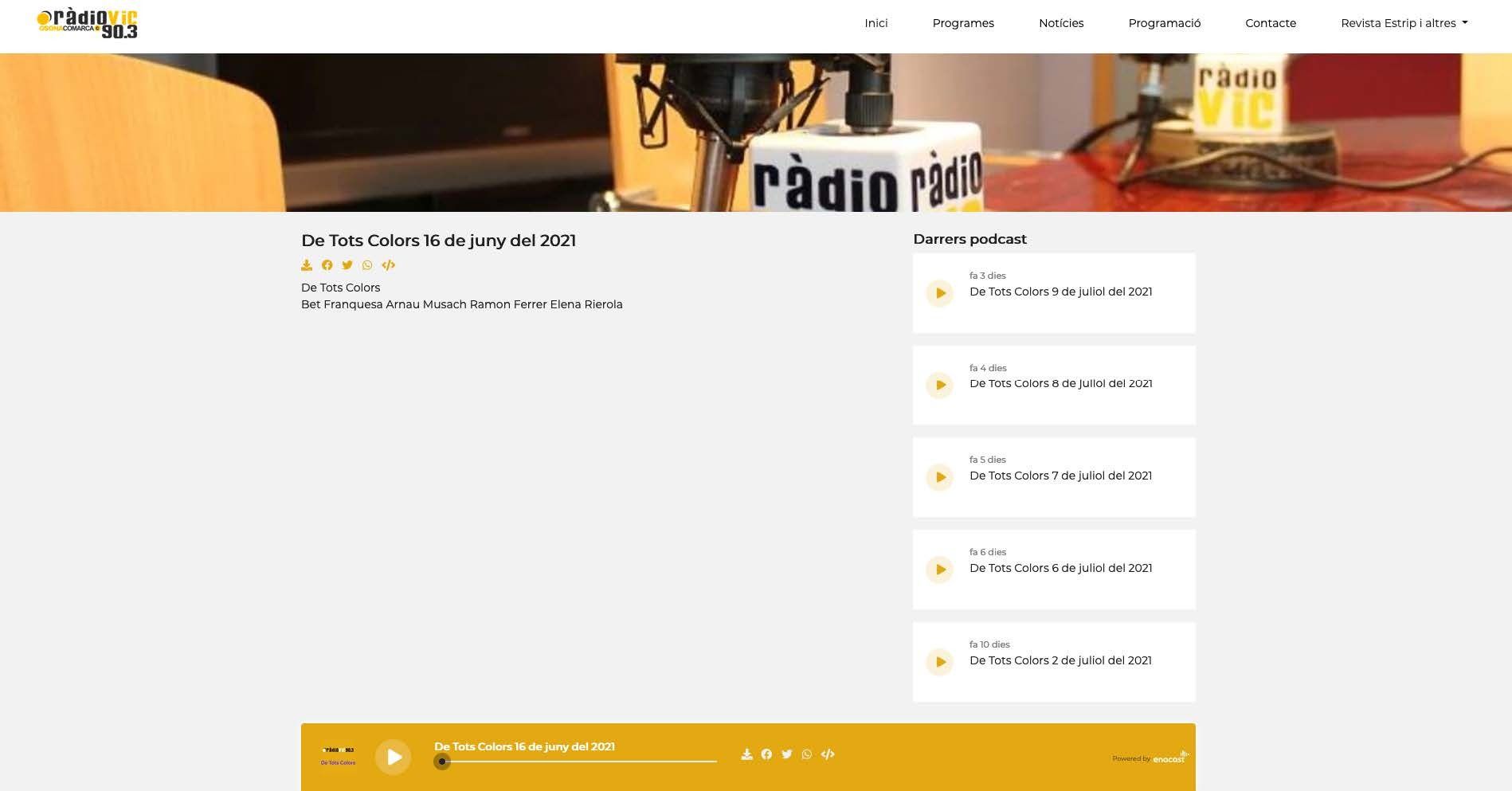Open De Tots Colors 7 de juliol title
The height and width of the screenshot is (791, 1512).
1060,476
